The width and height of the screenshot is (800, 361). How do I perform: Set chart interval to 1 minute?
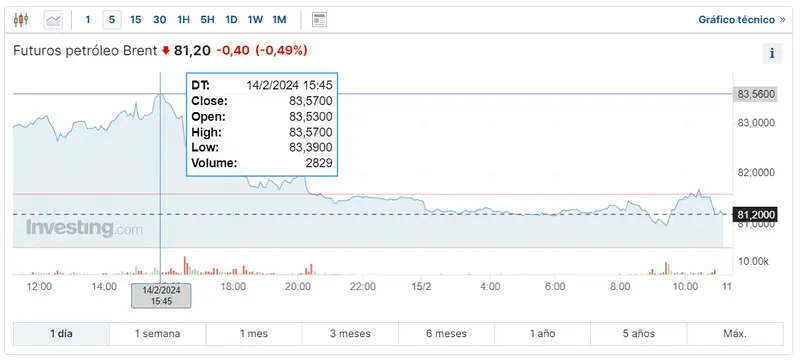click(88, 20)
